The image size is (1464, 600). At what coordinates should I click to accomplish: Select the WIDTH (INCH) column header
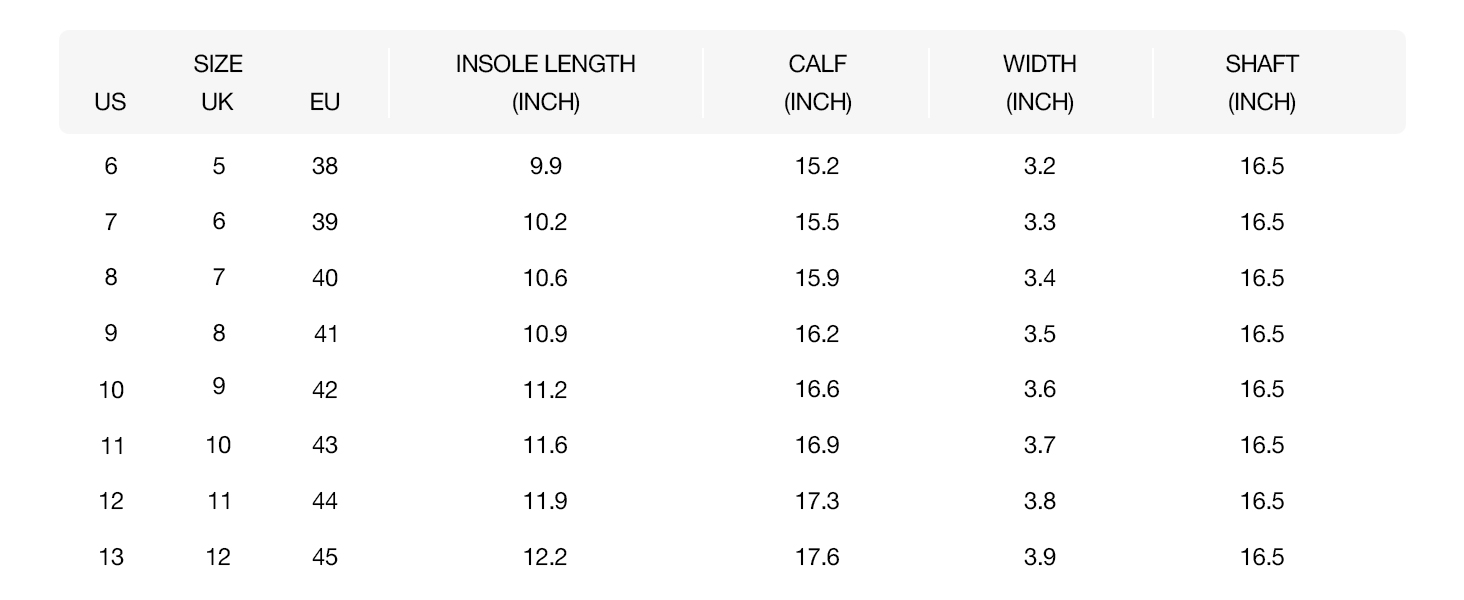point(1040,83)
